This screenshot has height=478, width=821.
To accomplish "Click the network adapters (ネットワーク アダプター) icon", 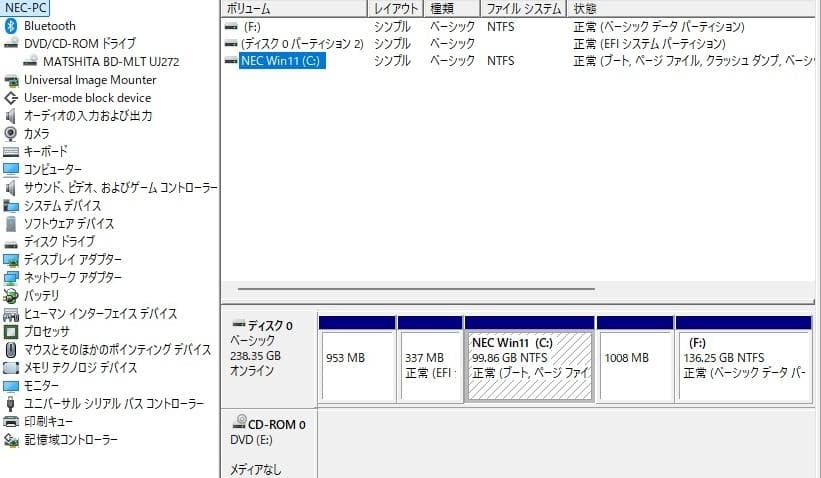I will (11, 277).
